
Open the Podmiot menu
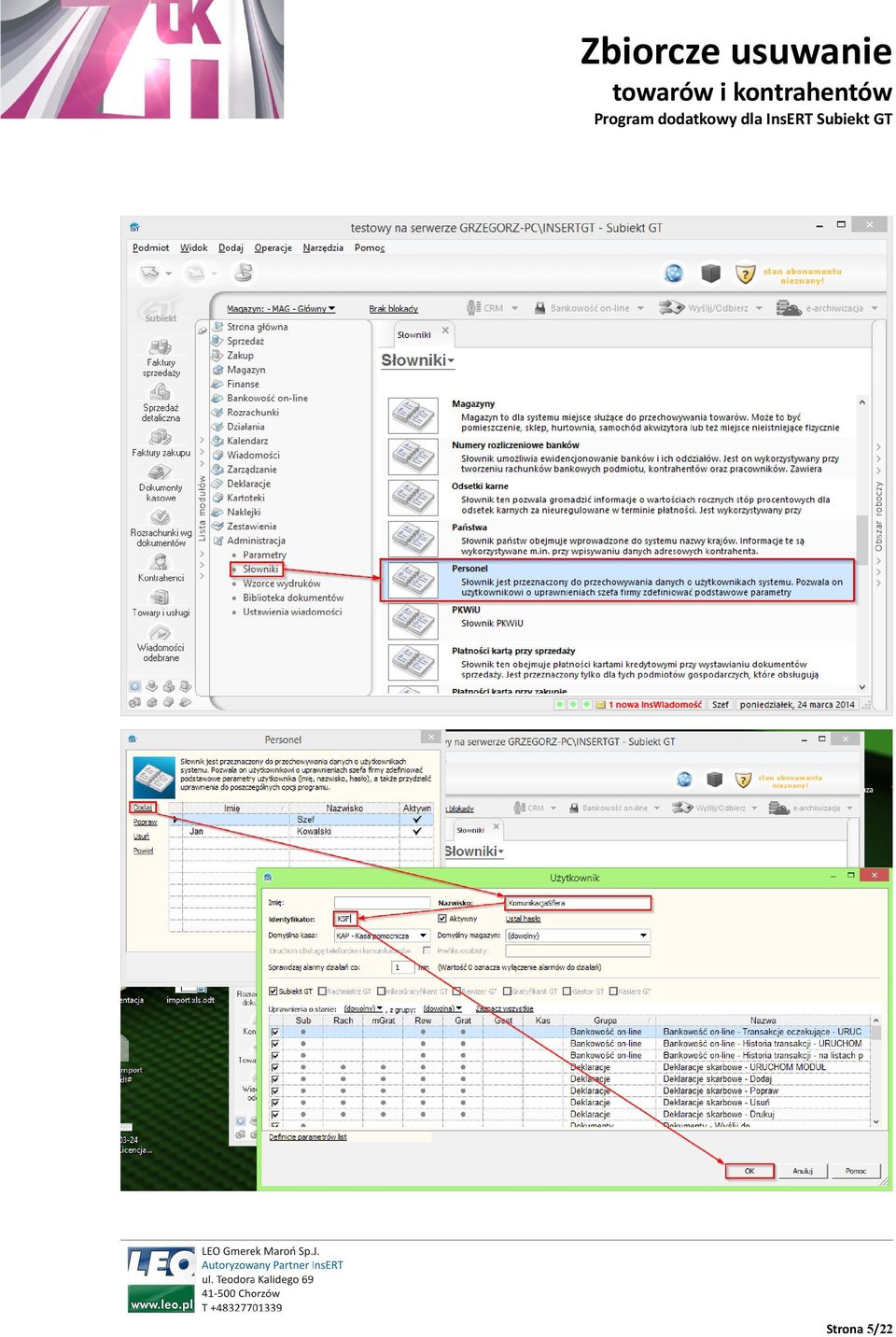(151, 248)
